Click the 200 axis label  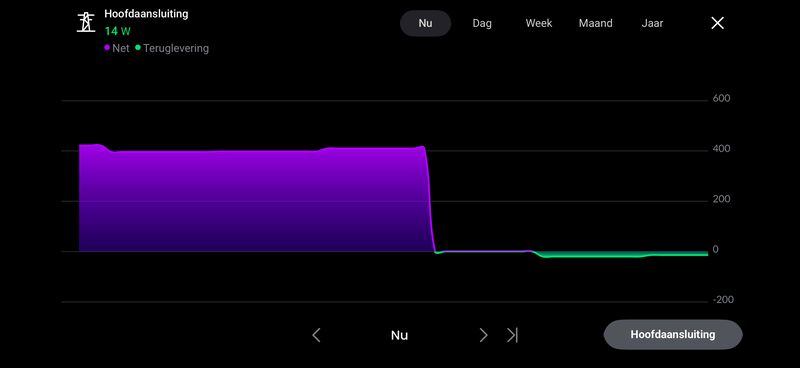722,199
